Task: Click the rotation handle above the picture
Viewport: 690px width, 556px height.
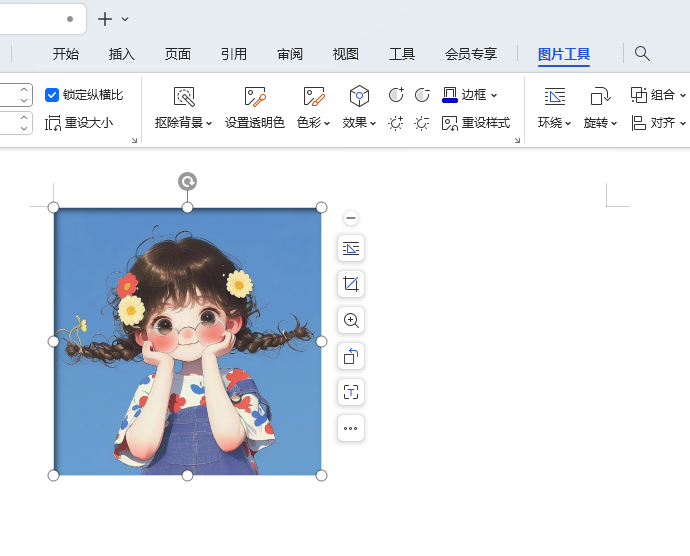Action: [x=187, y=181]
